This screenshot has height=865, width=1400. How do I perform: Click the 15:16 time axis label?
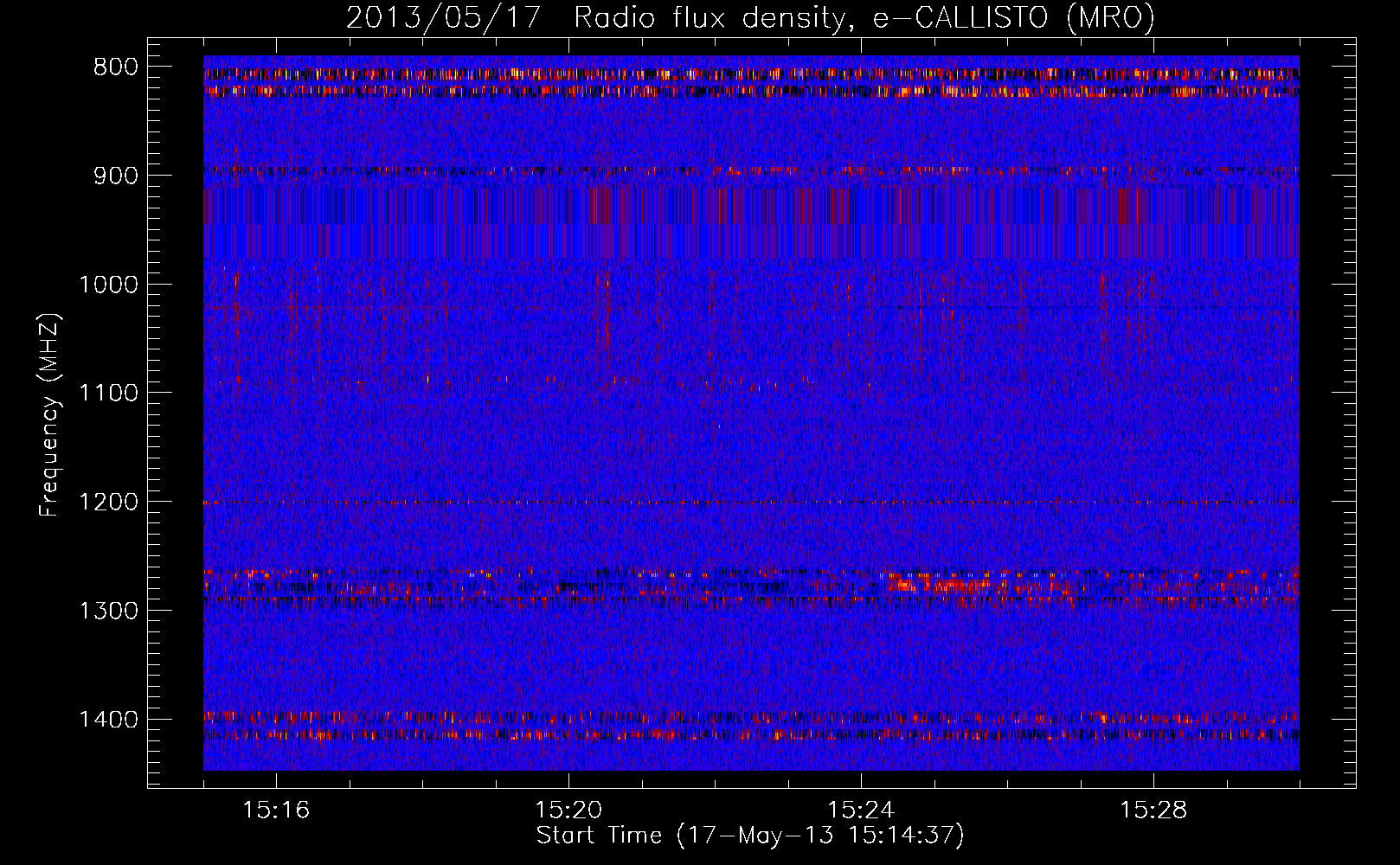click(276, 811)
